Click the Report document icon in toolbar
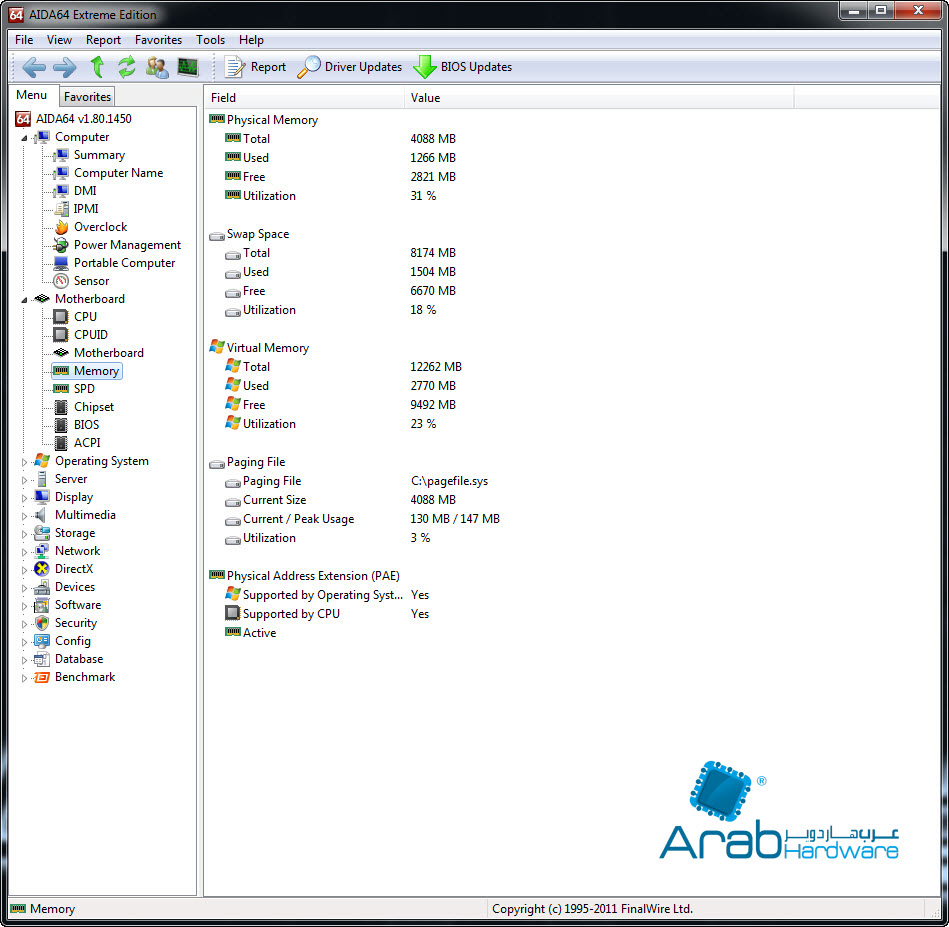 click(234, 67)
